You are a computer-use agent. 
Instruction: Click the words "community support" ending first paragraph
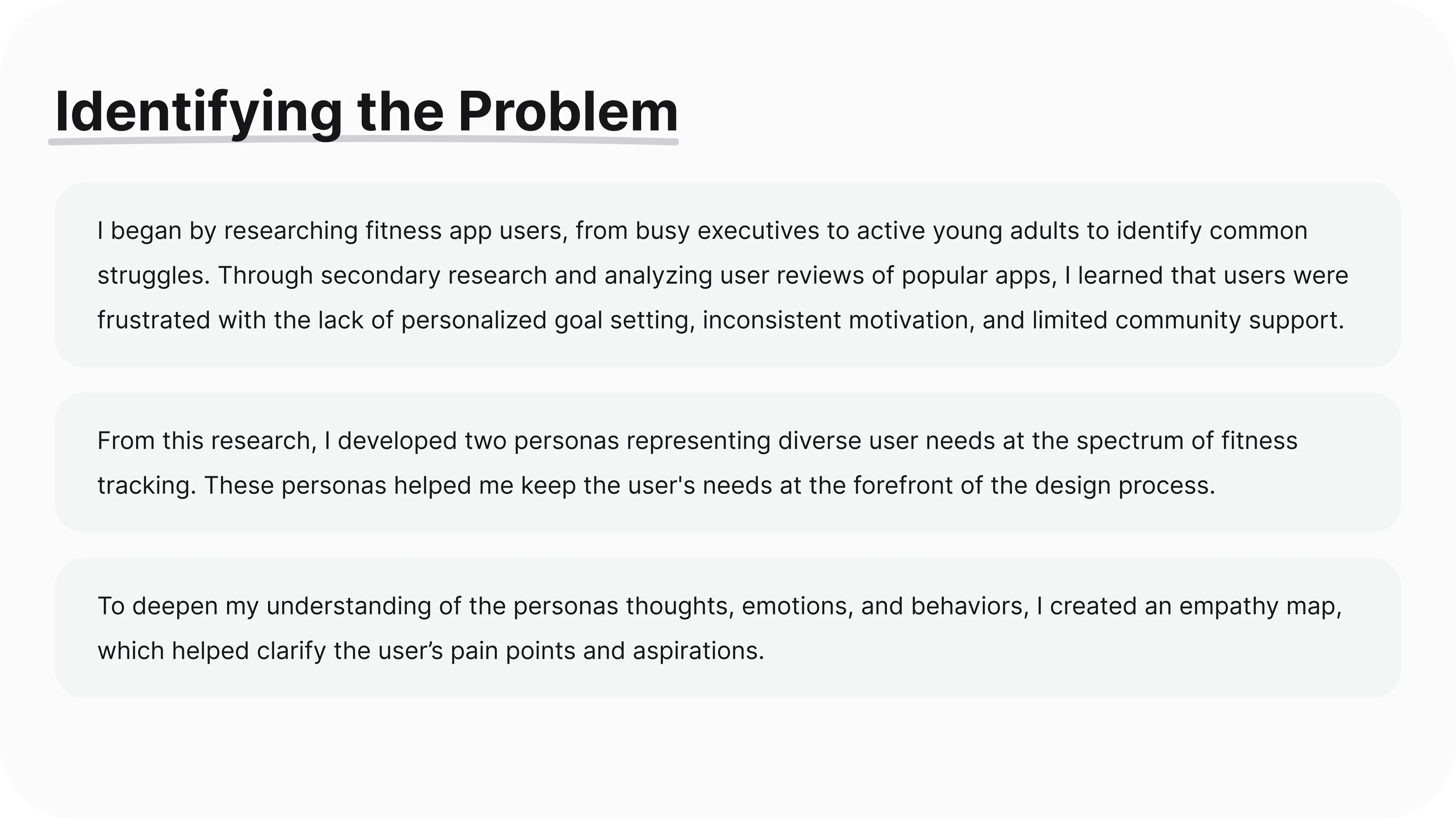tap(1229, 320)
